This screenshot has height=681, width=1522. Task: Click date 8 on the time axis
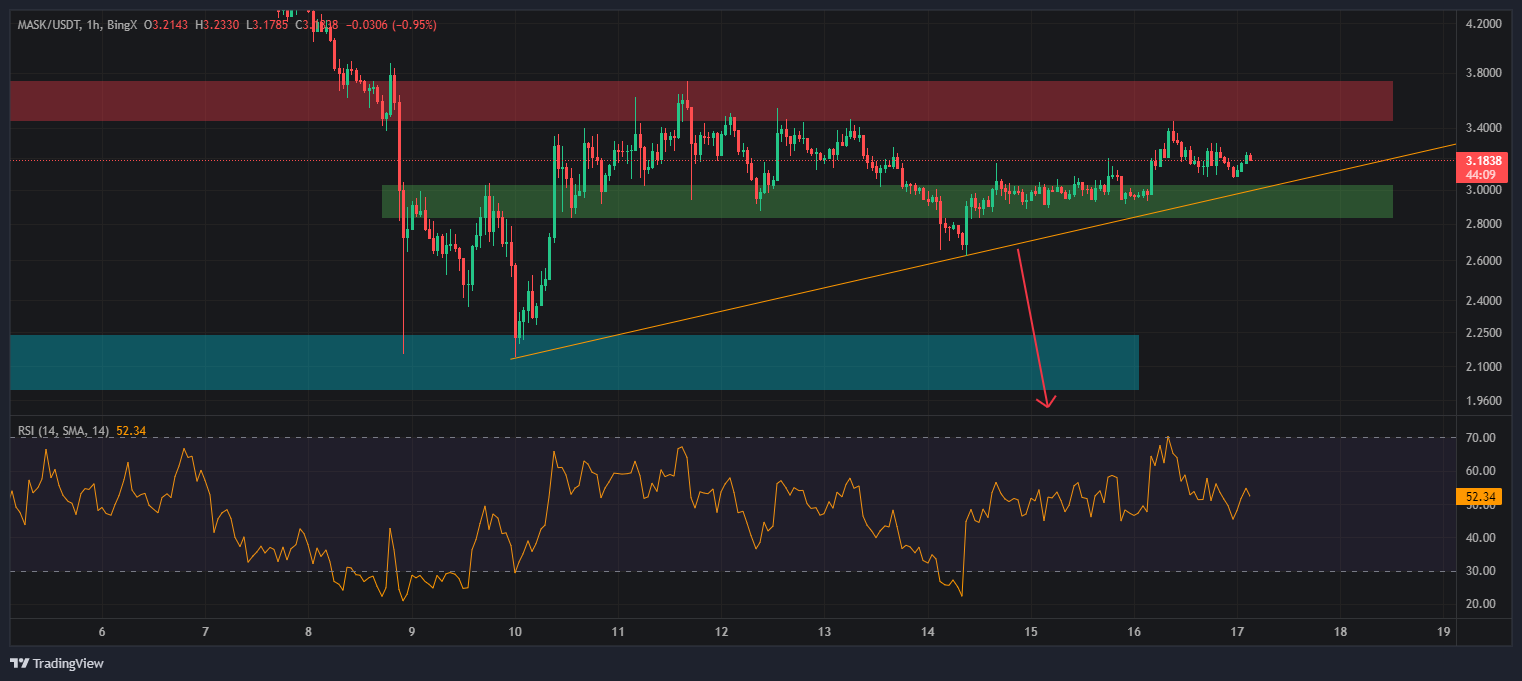(x=308, y=632)
